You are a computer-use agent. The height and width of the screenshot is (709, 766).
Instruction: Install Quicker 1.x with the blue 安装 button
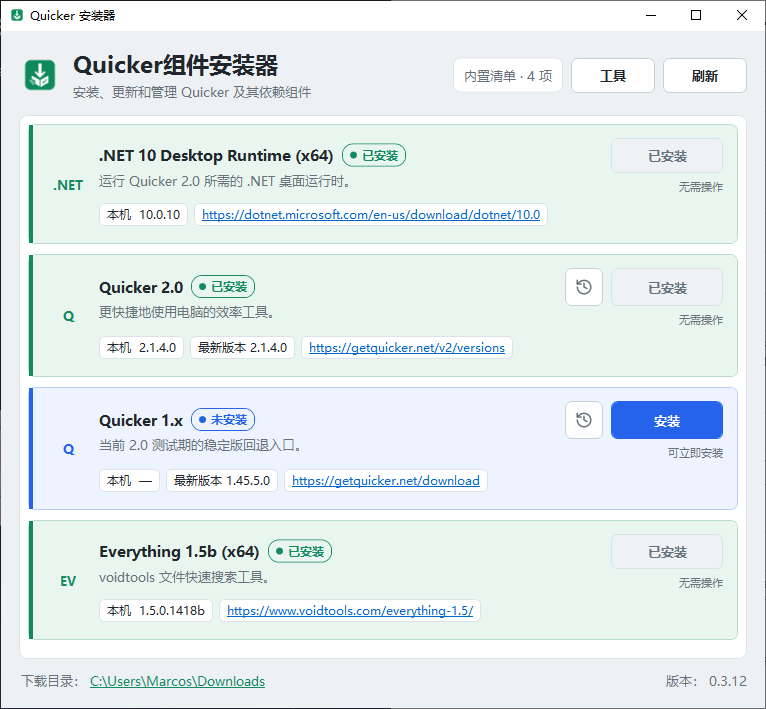click(x=667, y=420)
